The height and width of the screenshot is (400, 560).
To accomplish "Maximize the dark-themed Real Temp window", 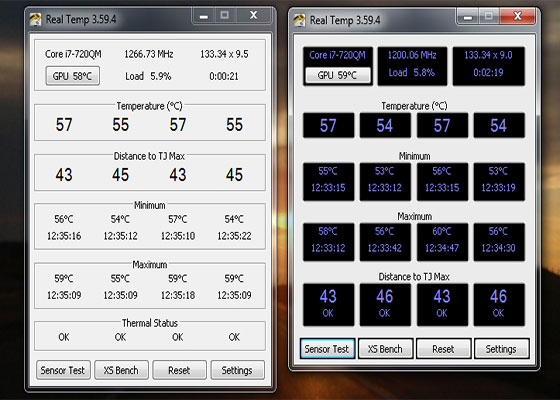I will tap(489, 16).
